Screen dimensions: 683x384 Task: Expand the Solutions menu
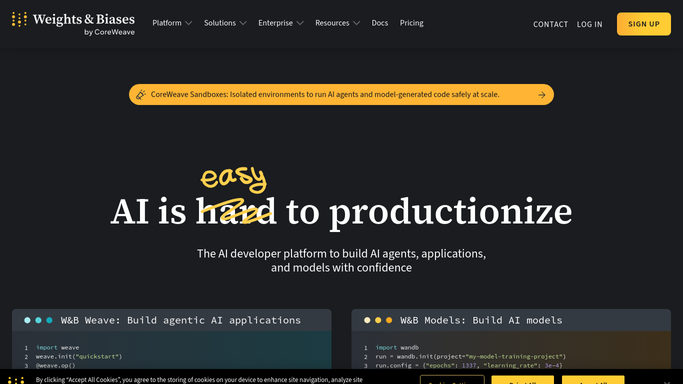coord(225,23)
